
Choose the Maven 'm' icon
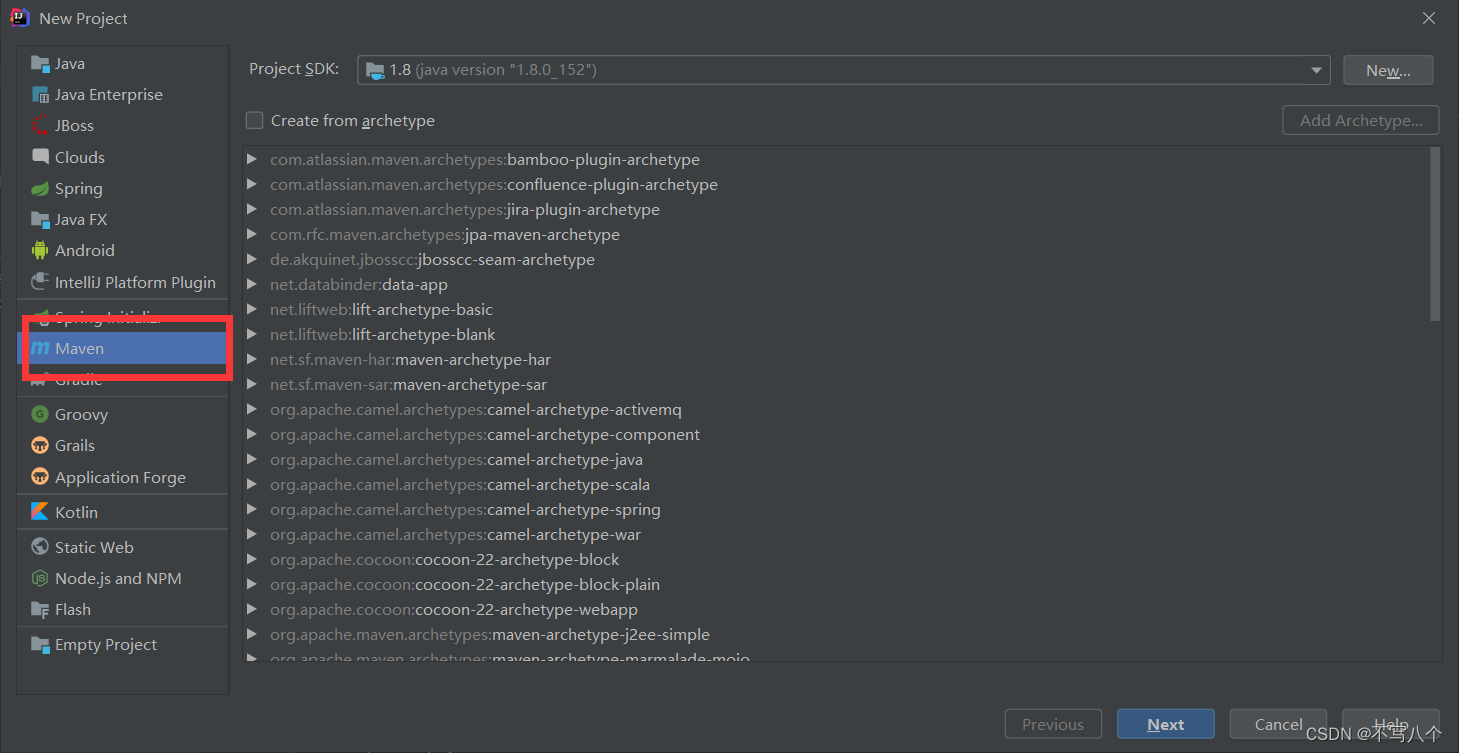pyautogui.click(x=40, y=349)
